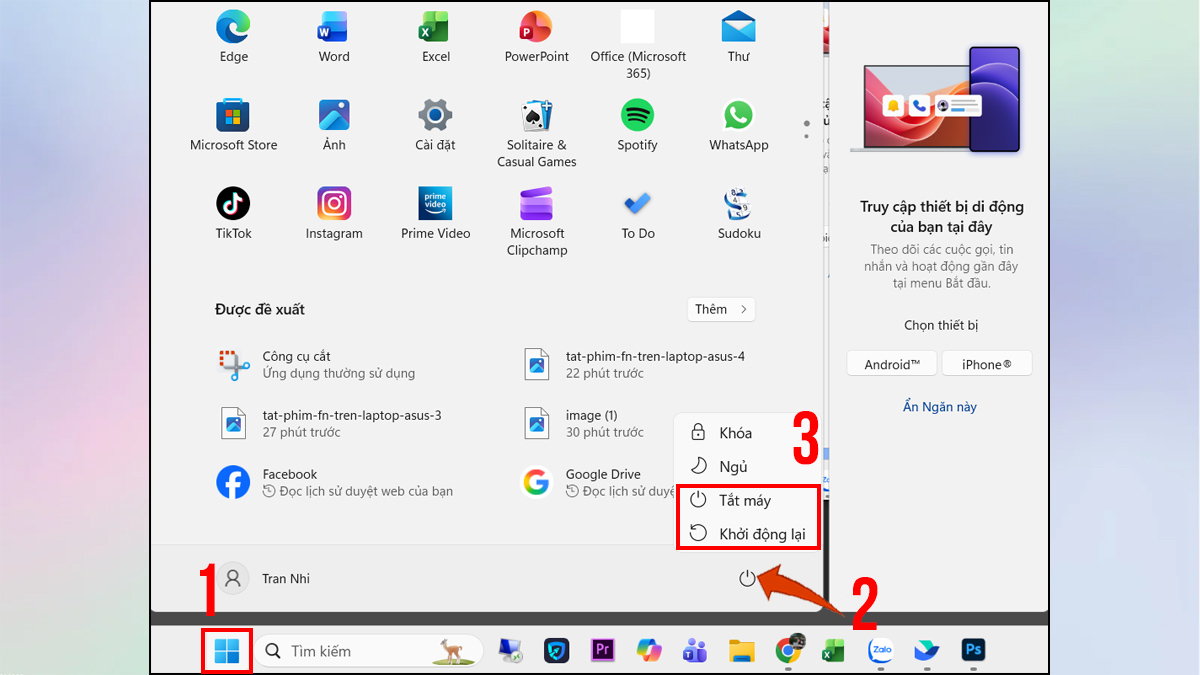Expand the Thêm recommended items list

tap(720, 309)
